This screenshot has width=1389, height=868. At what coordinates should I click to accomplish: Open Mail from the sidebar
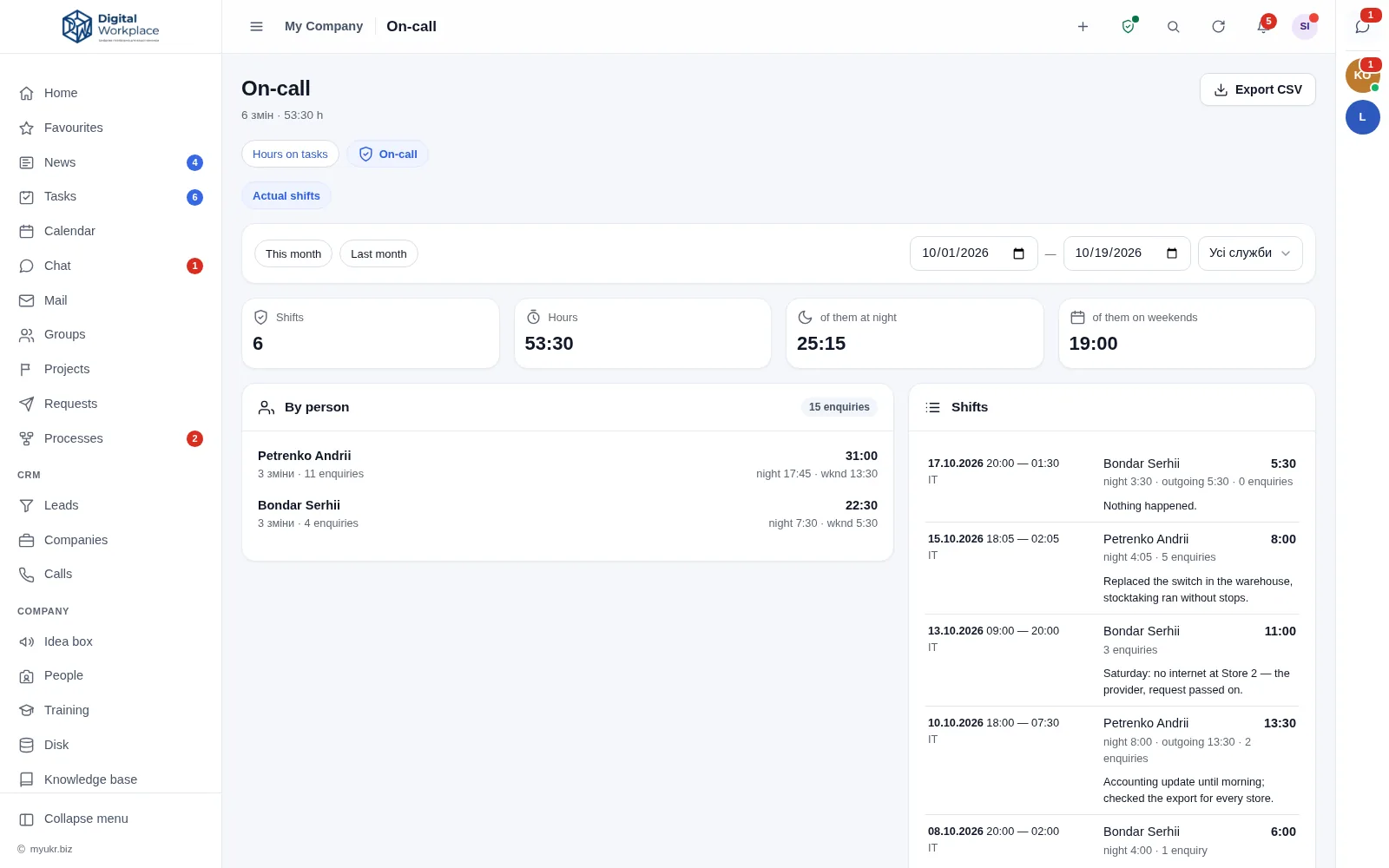[x=111, y=300]
